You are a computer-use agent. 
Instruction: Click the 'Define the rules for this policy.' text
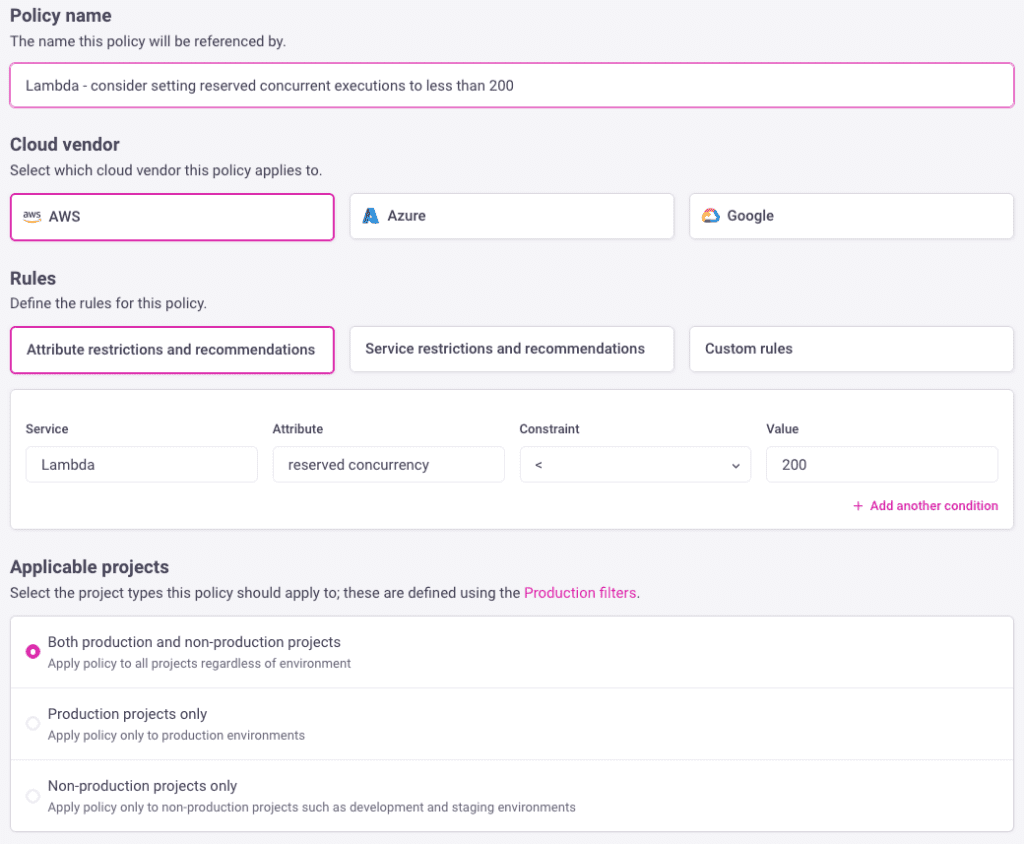pyautogui.click(x=108, y=304)
